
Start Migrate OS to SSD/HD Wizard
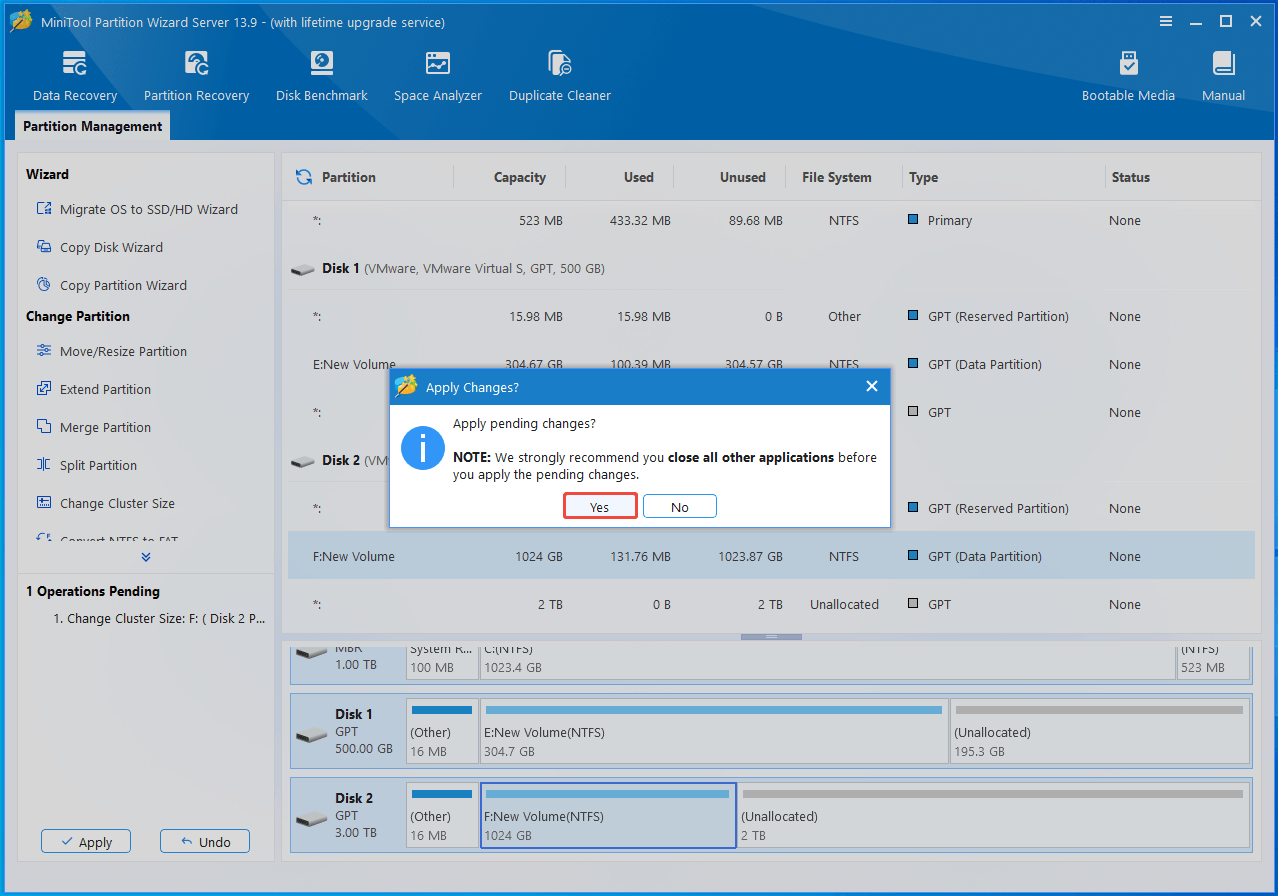pos(137,209)
